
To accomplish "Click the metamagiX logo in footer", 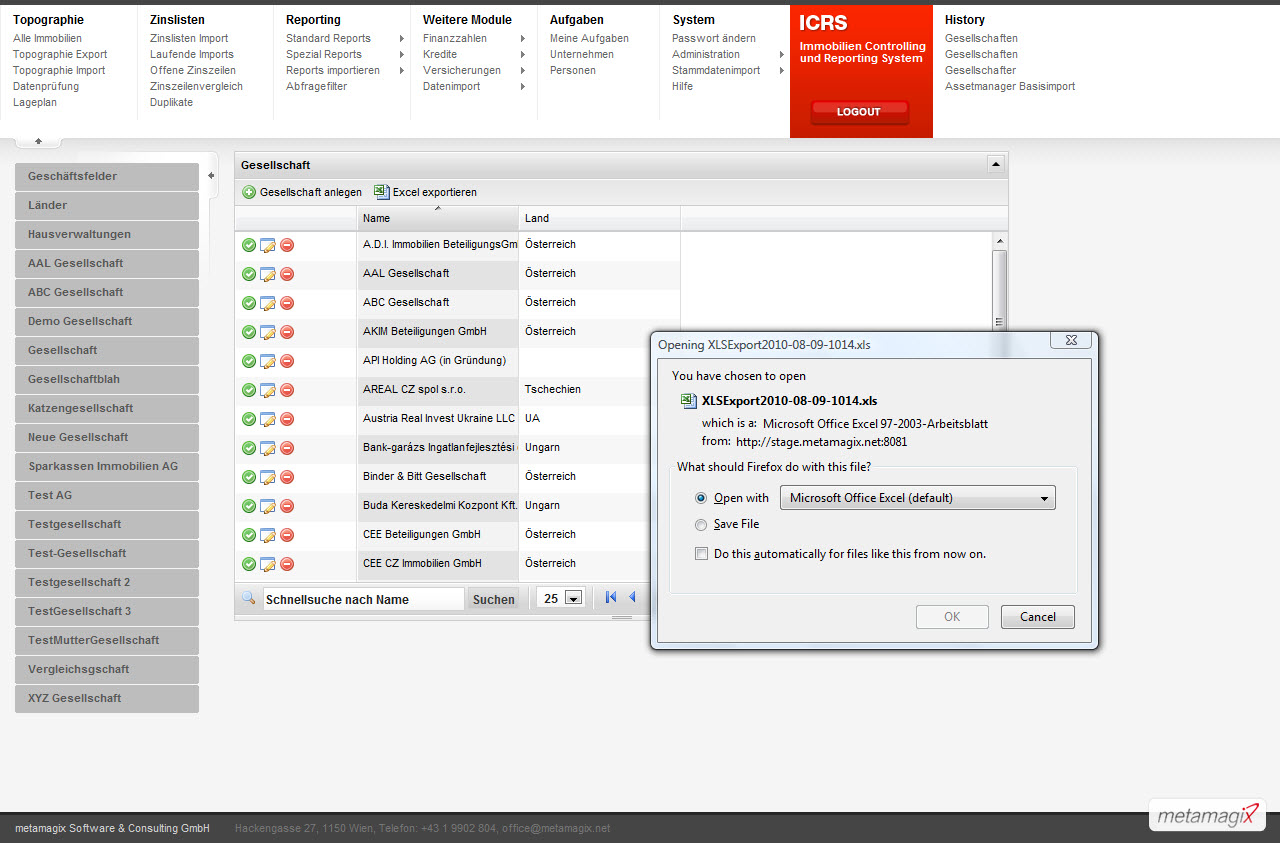I will (x=1207, y=815).
